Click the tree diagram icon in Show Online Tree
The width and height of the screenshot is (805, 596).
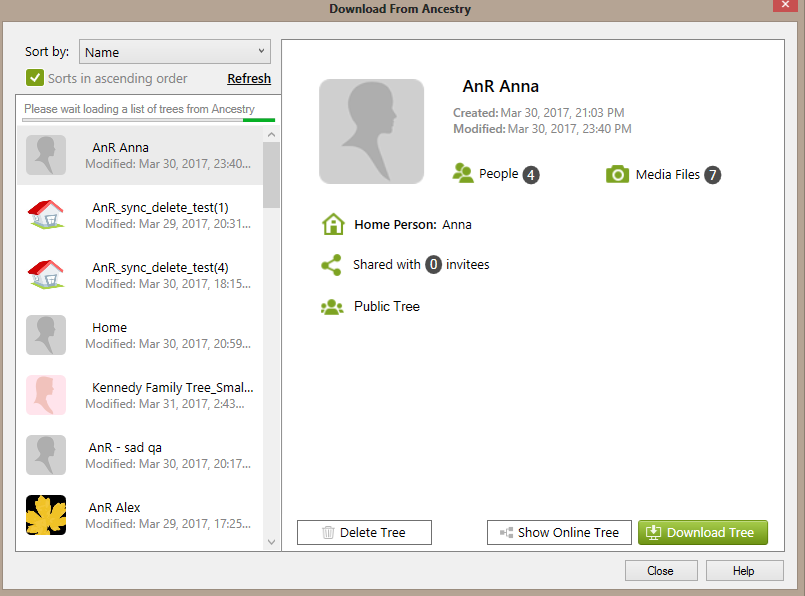point(506,532)
